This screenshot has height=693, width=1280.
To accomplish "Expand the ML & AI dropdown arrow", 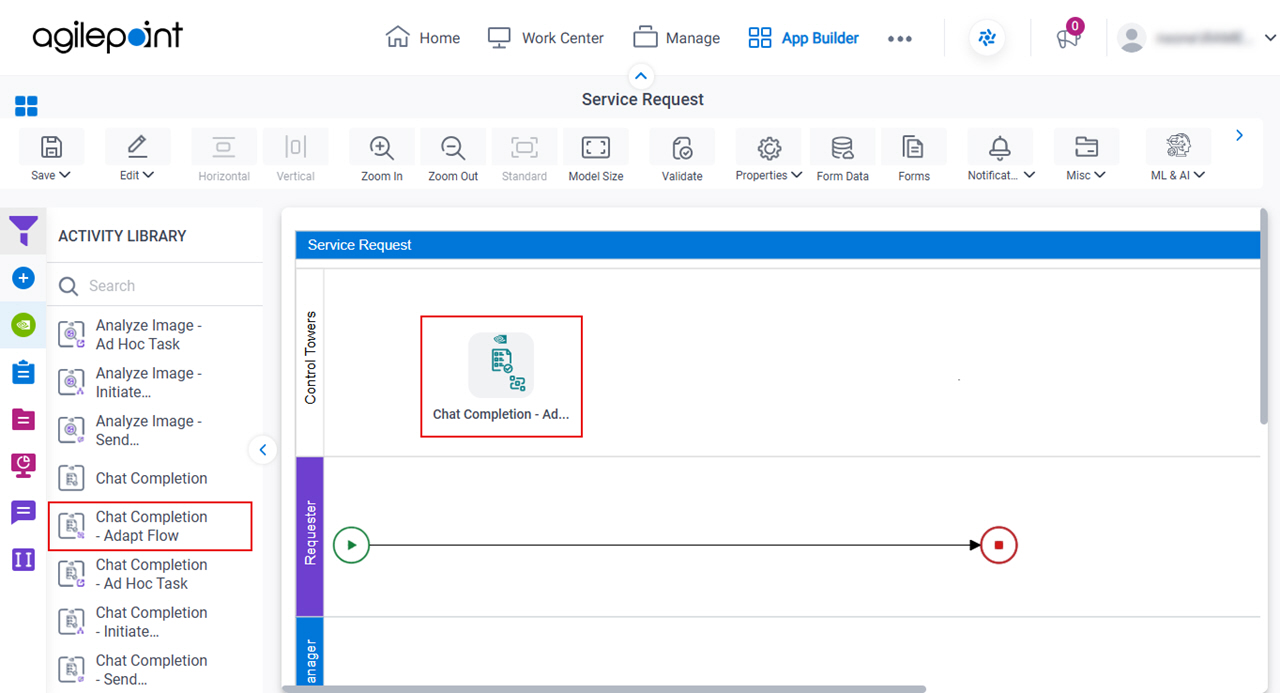I will [1200, 175].
